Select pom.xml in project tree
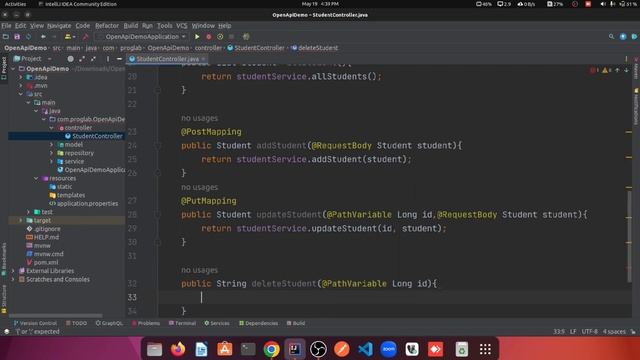The image size is (640, 360). pyautogui.click(x=42, y=262)
